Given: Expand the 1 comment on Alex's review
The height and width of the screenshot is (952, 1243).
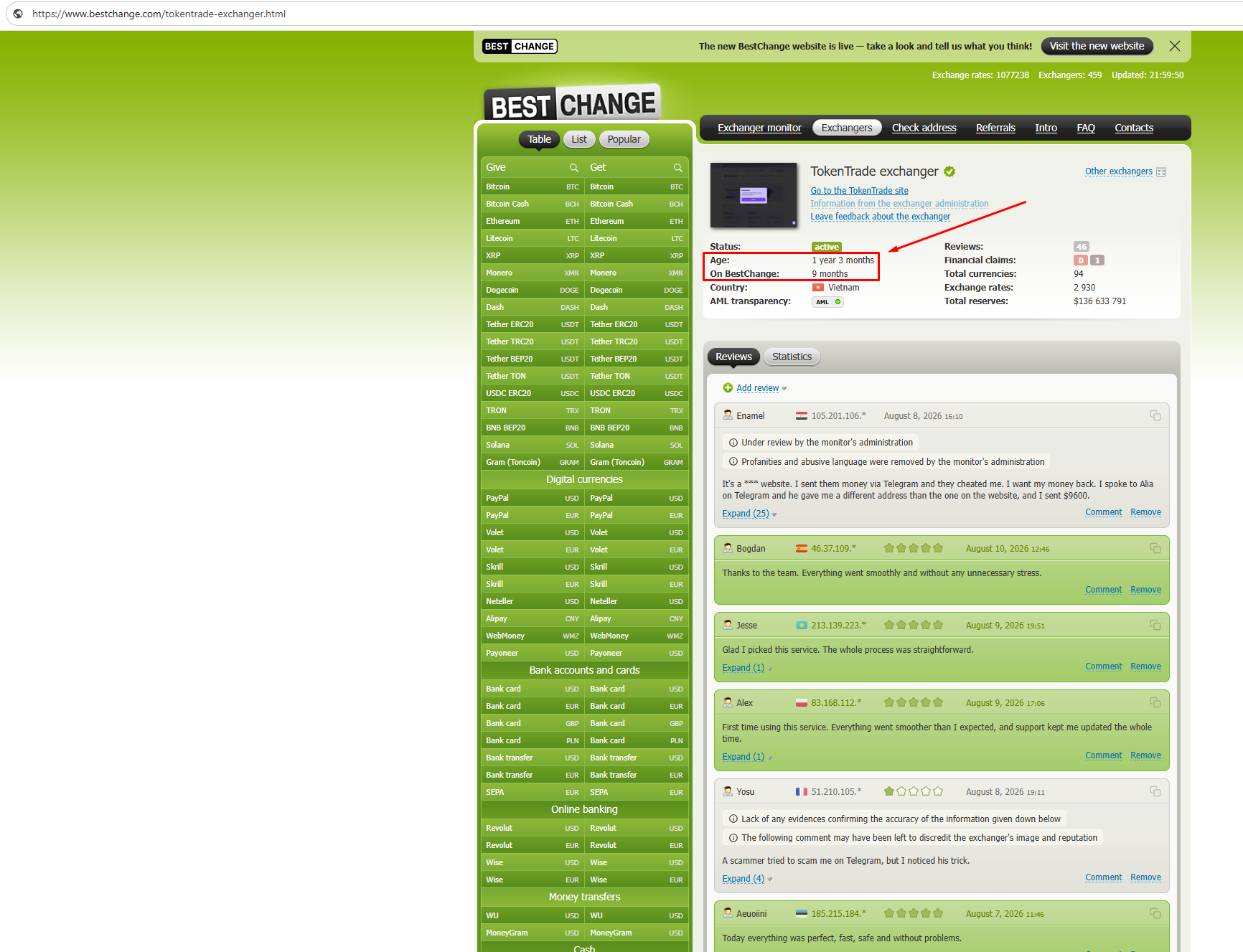Looking at the screenshot, I should point(747,757).
